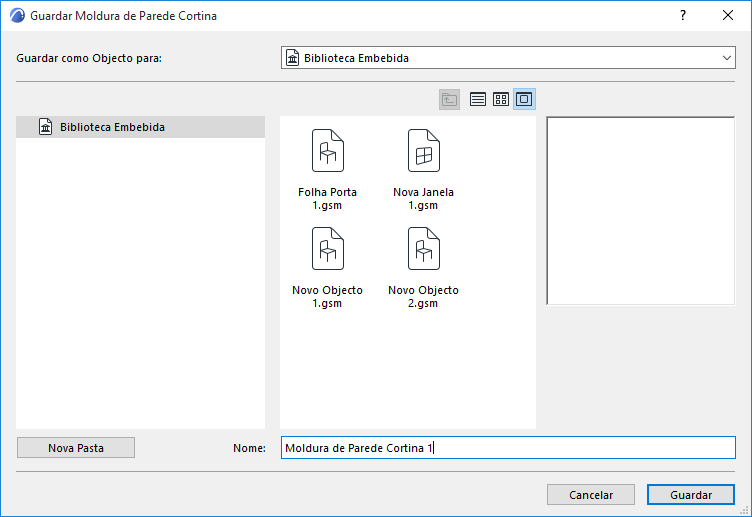This screenshot has height=517, width=752.
Task: Click the 'Nome:' label
Action: tap(249, 448)
